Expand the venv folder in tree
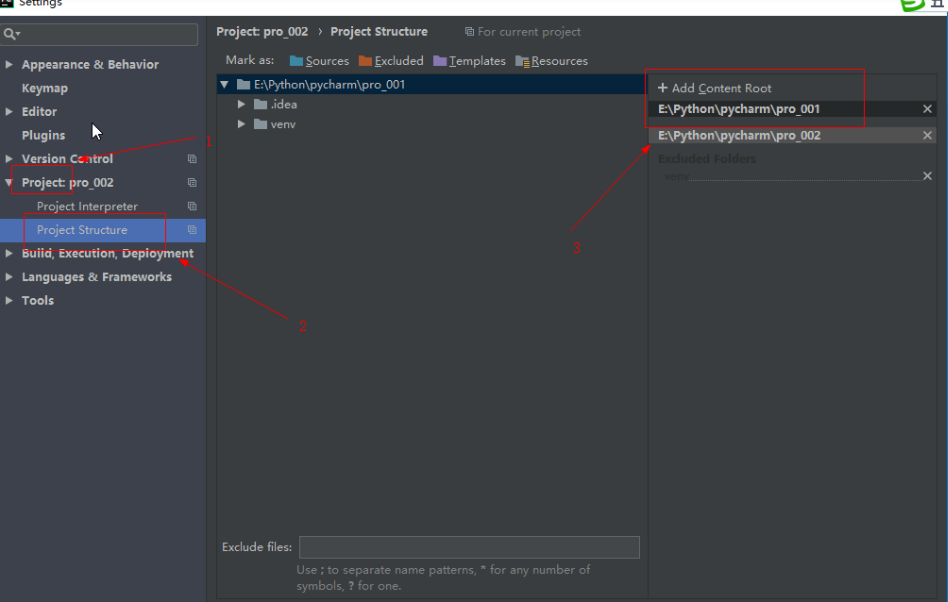The image size is (948, 602). click(241, 124)
